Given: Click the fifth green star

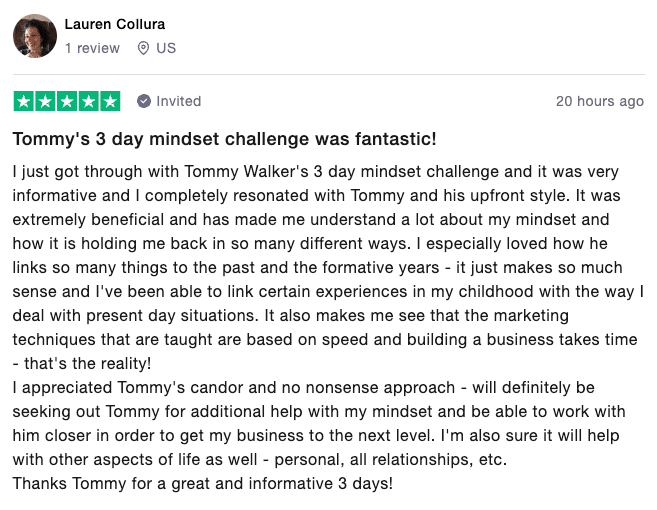Looking at the screenshot, I should [110, 101].
